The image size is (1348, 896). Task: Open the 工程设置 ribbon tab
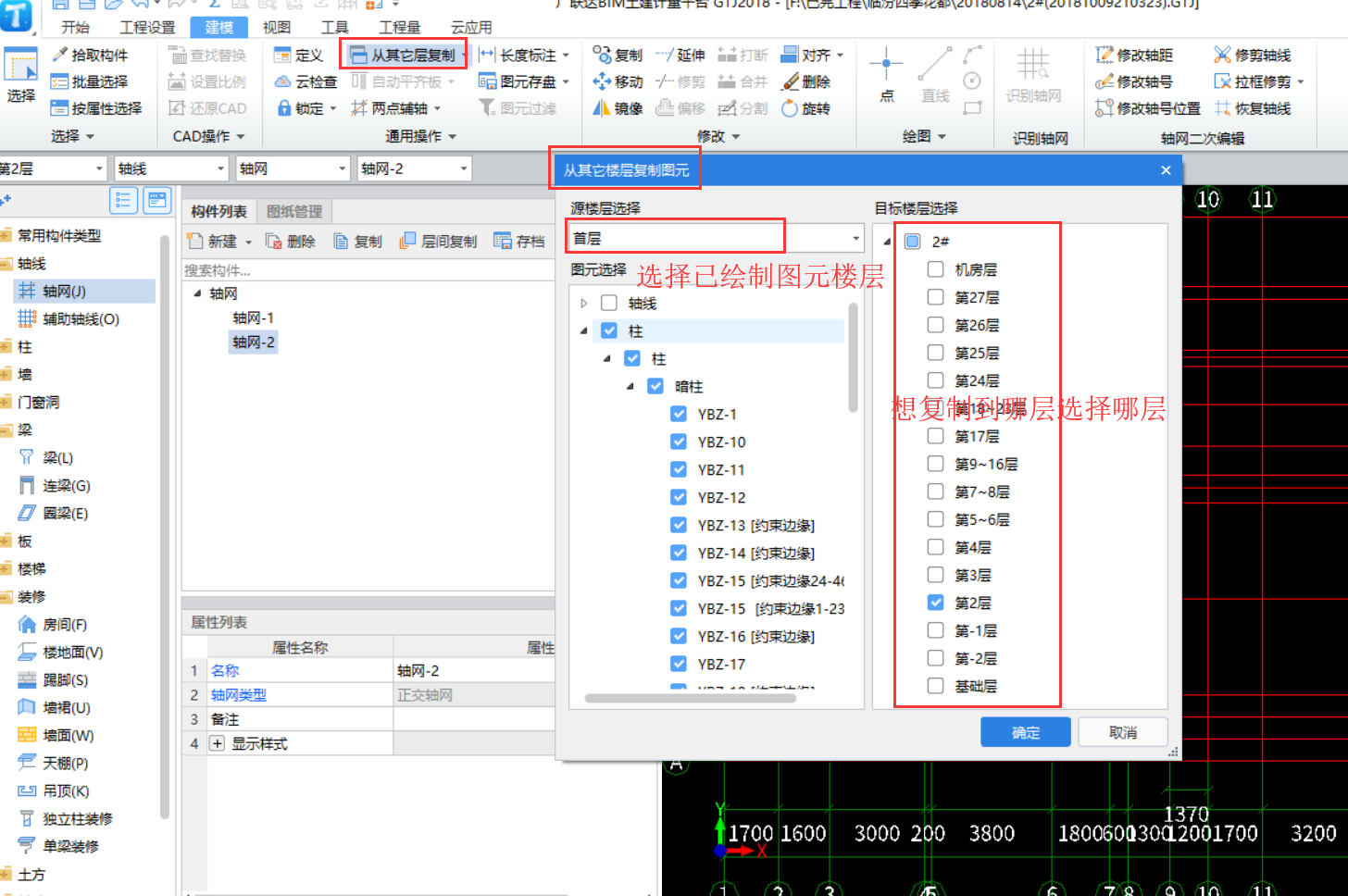(x=147, y=27)
